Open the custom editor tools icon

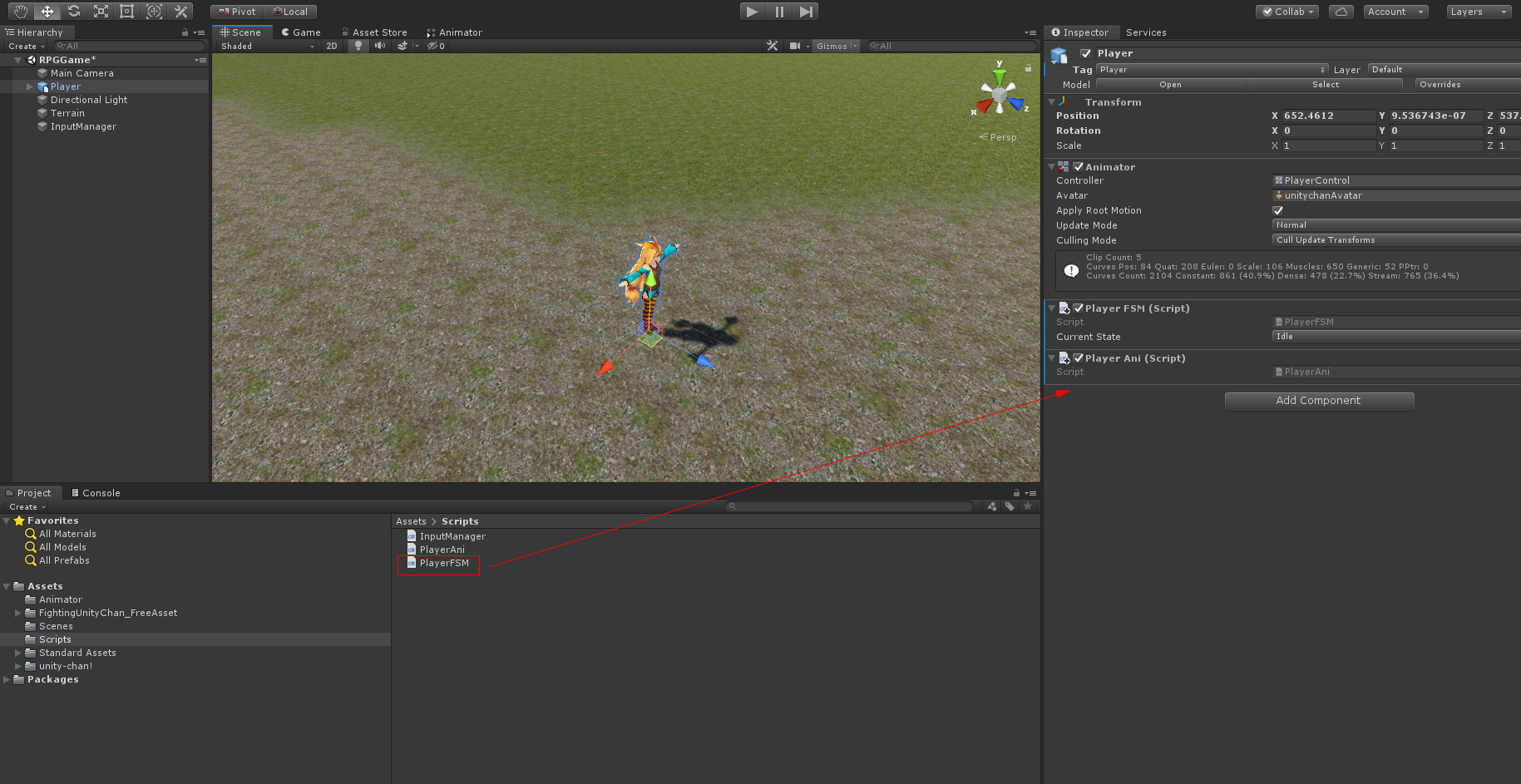click(180, 11)
